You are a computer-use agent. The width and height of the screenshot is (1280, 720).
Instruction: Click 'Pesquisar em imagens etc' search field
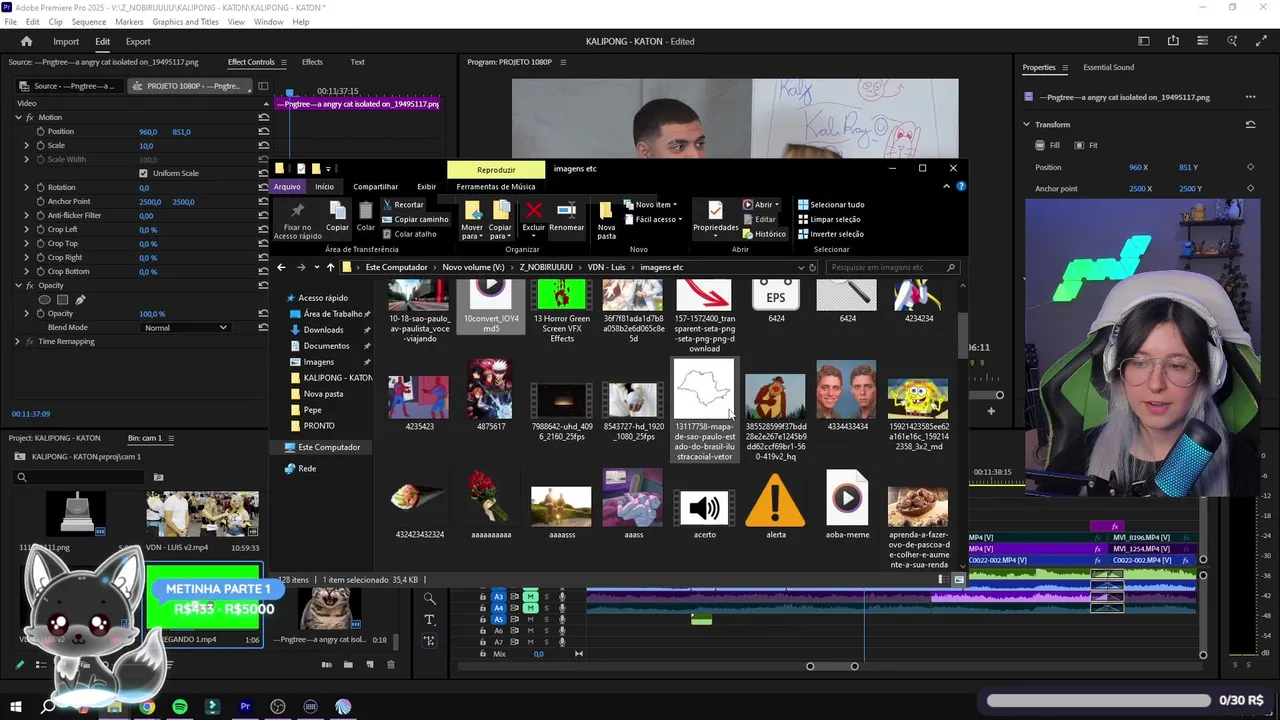894,267
